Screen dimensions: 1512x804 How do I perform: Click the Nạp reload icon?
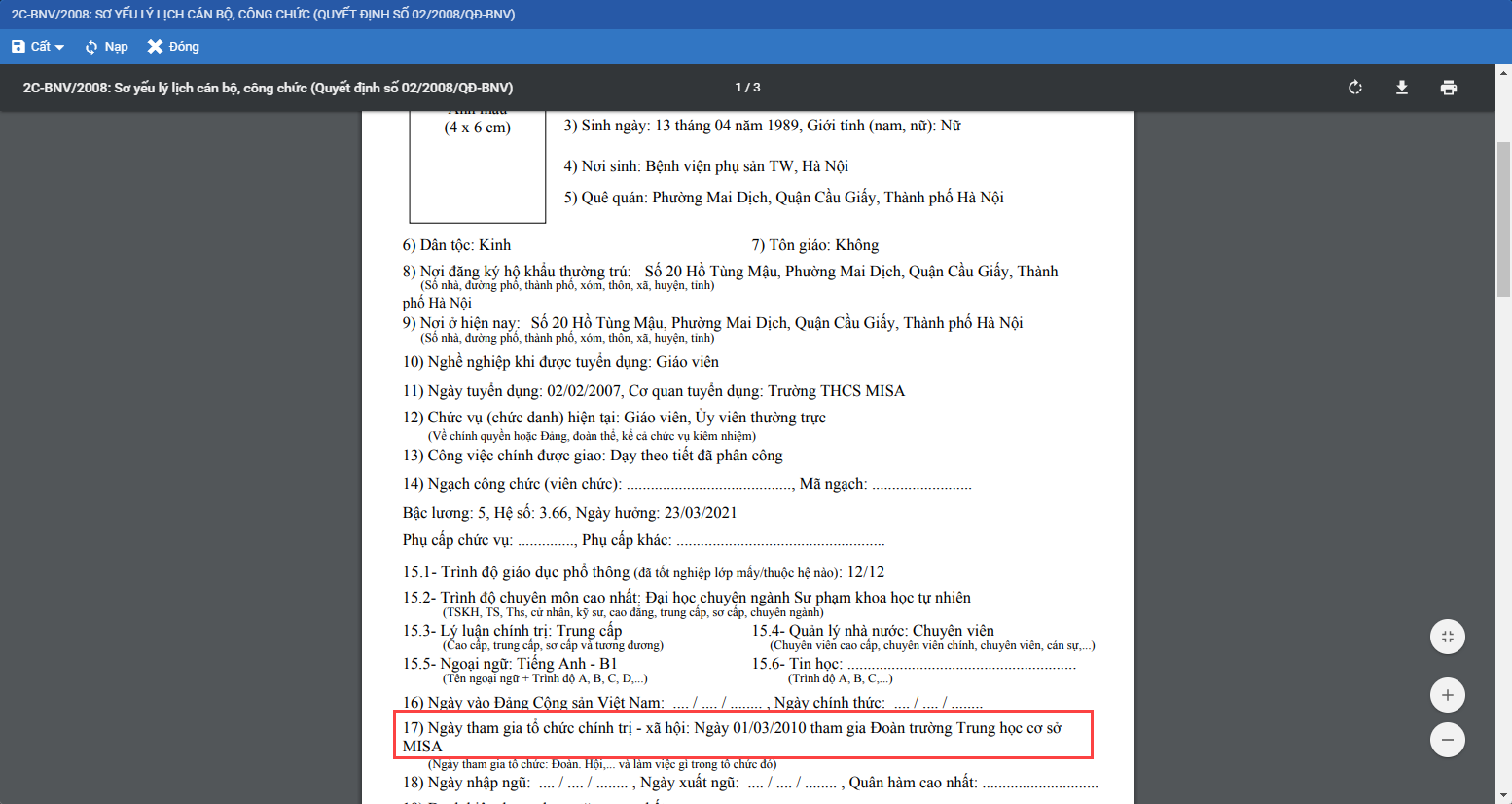91,47
